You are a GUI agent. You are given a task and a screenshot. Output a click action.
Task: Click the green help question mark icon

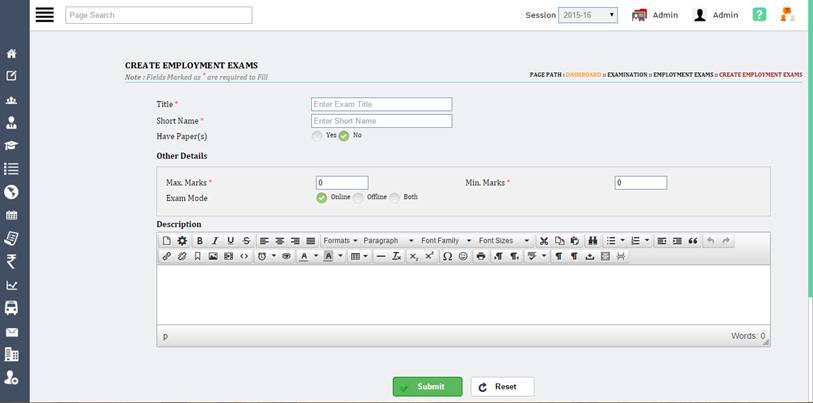coord(760,15)
